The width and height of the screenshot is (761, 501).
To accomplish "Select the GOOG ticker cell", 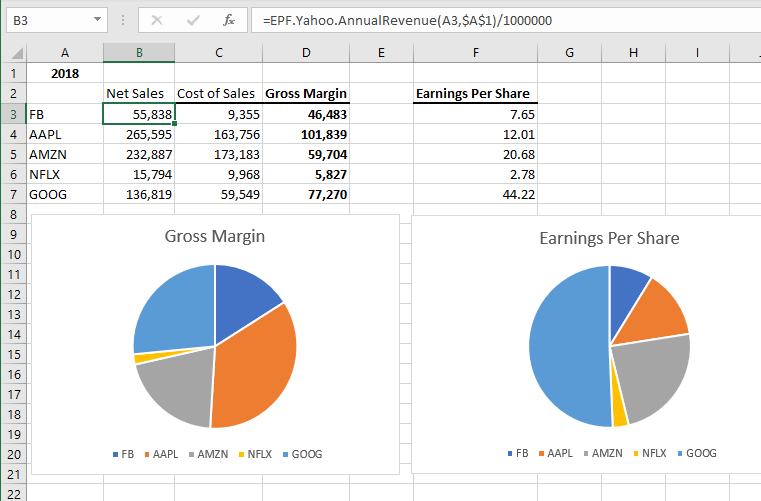I will tap(65, 194).
